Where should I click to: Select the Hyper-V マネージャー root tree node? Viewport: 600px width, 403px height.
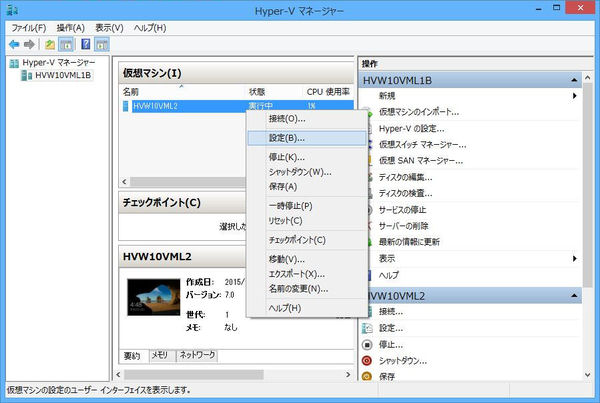tap(59, 62)
